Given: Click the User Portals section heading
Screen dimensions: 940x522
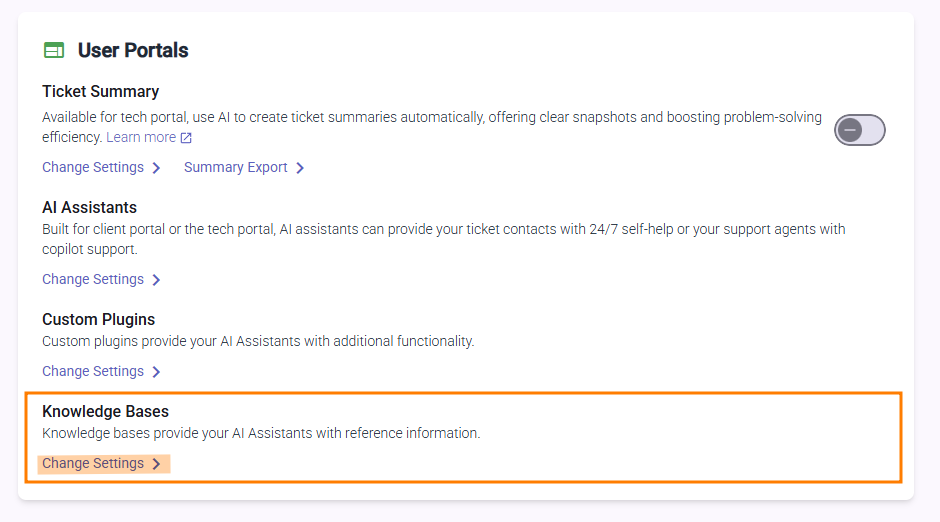Looking at the screenshot, I should tap(133, 50).
